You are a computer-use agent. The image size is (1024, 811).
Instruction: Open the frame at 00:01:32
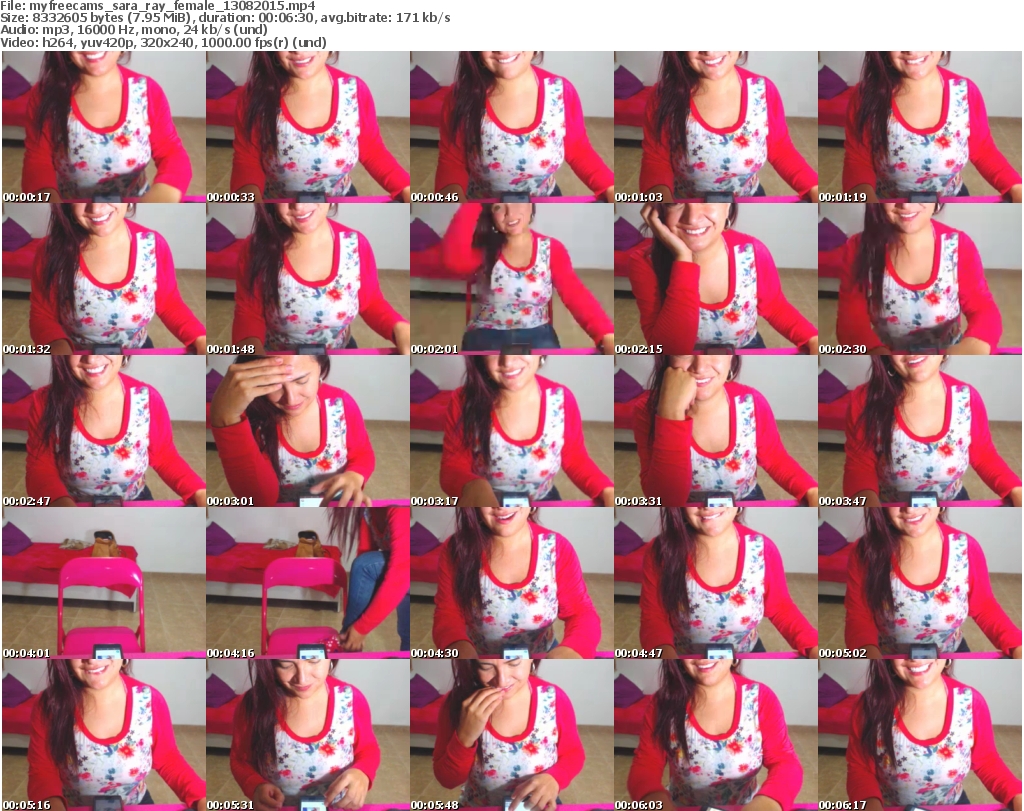pos(104,279)
